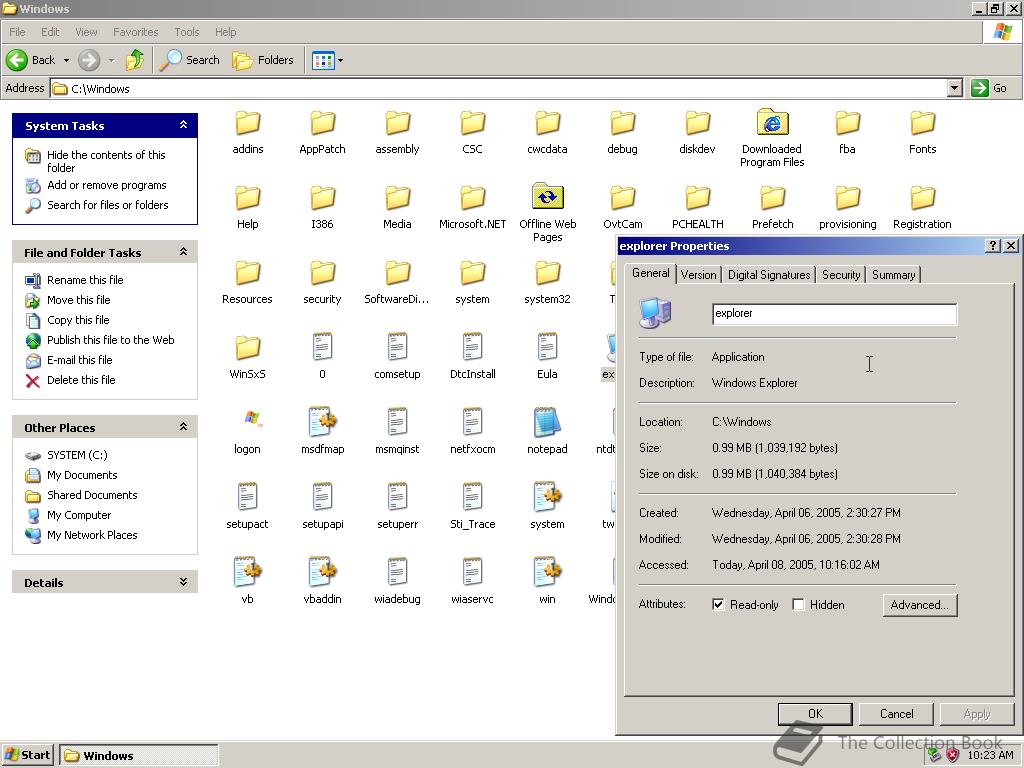Switch to the Digital Signatures tab
This screenshot has height=768, width=1024.
coord(769,275)
